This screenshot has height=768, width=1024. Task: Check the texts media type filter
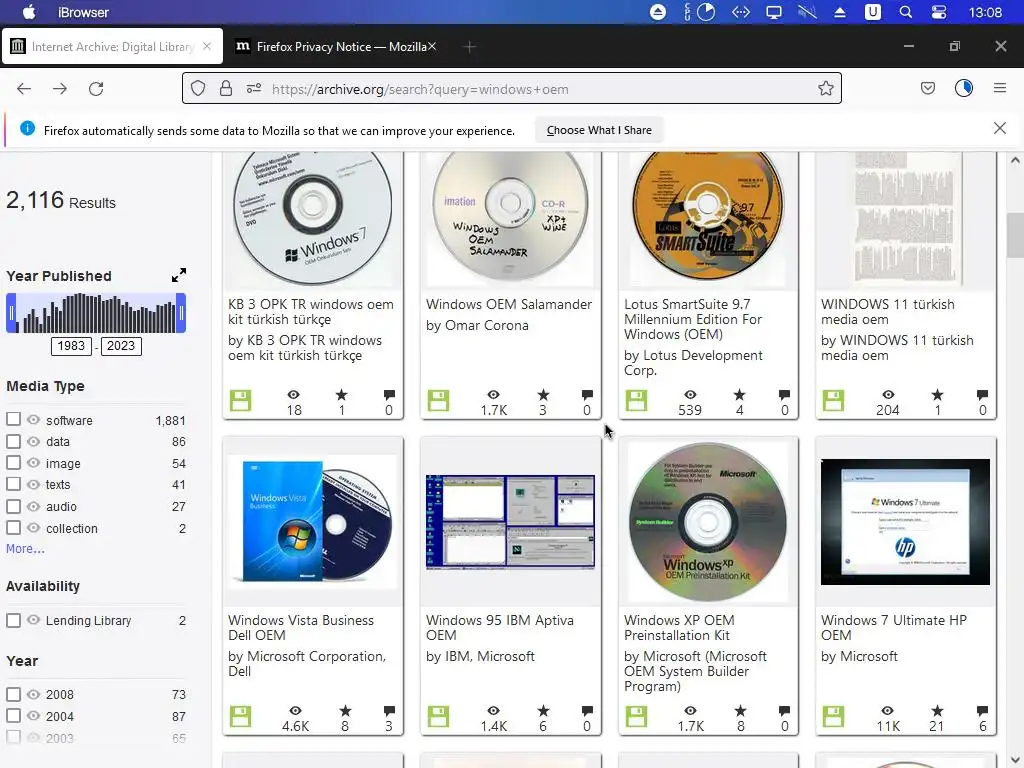pos(13,484)
